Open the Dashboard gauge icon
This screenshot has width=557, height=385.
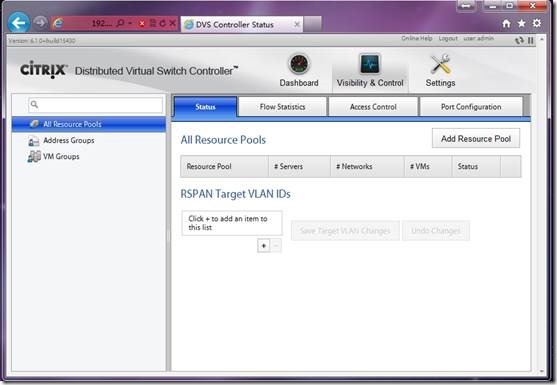pos(298,64)
